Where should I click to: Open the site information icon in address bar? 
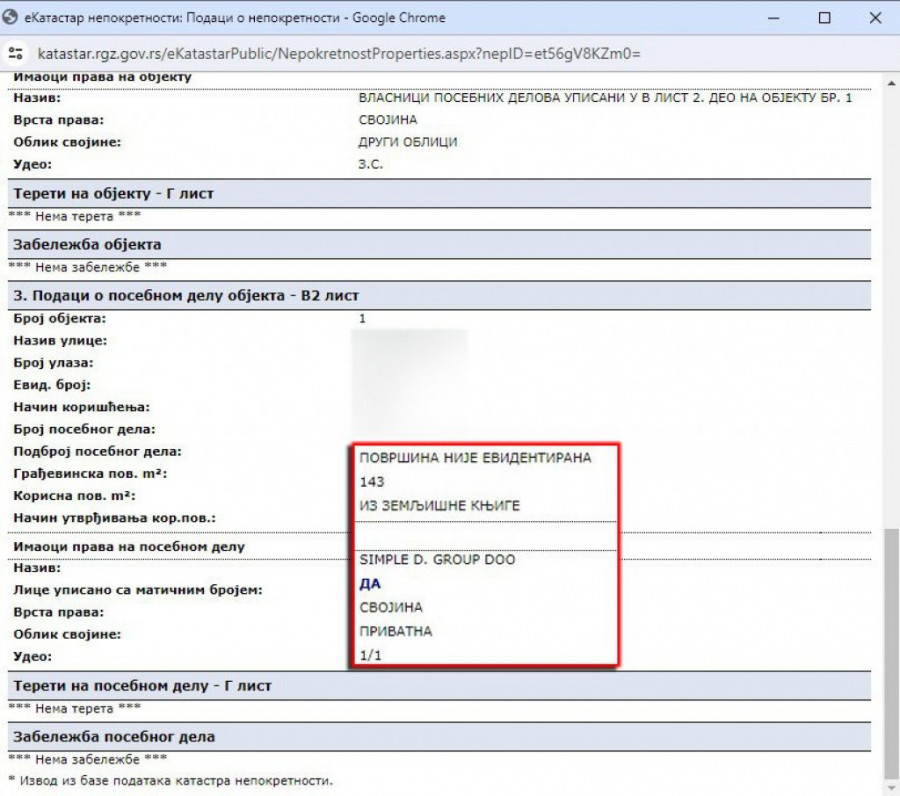15,53
